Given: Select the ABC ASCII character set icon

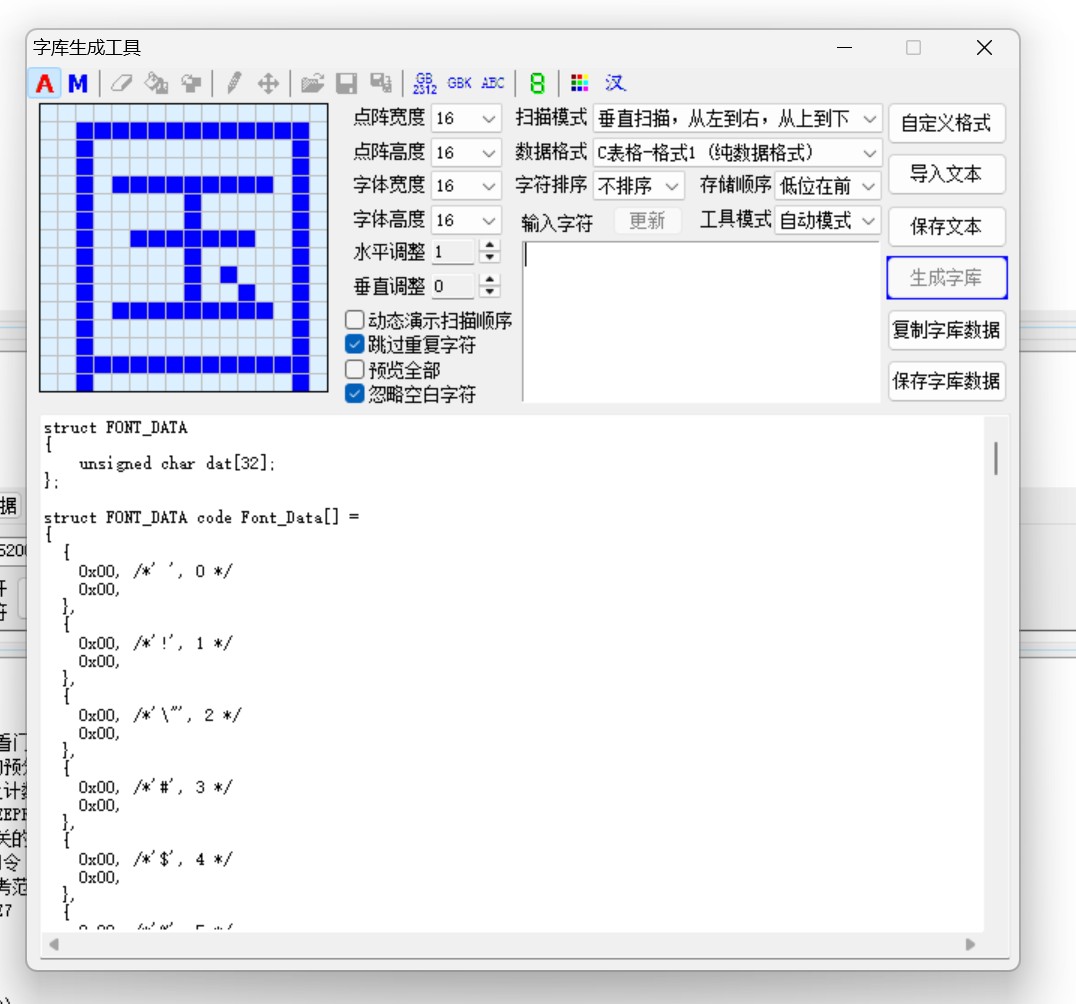Looking at the screenshot, I should pos(493,83).
